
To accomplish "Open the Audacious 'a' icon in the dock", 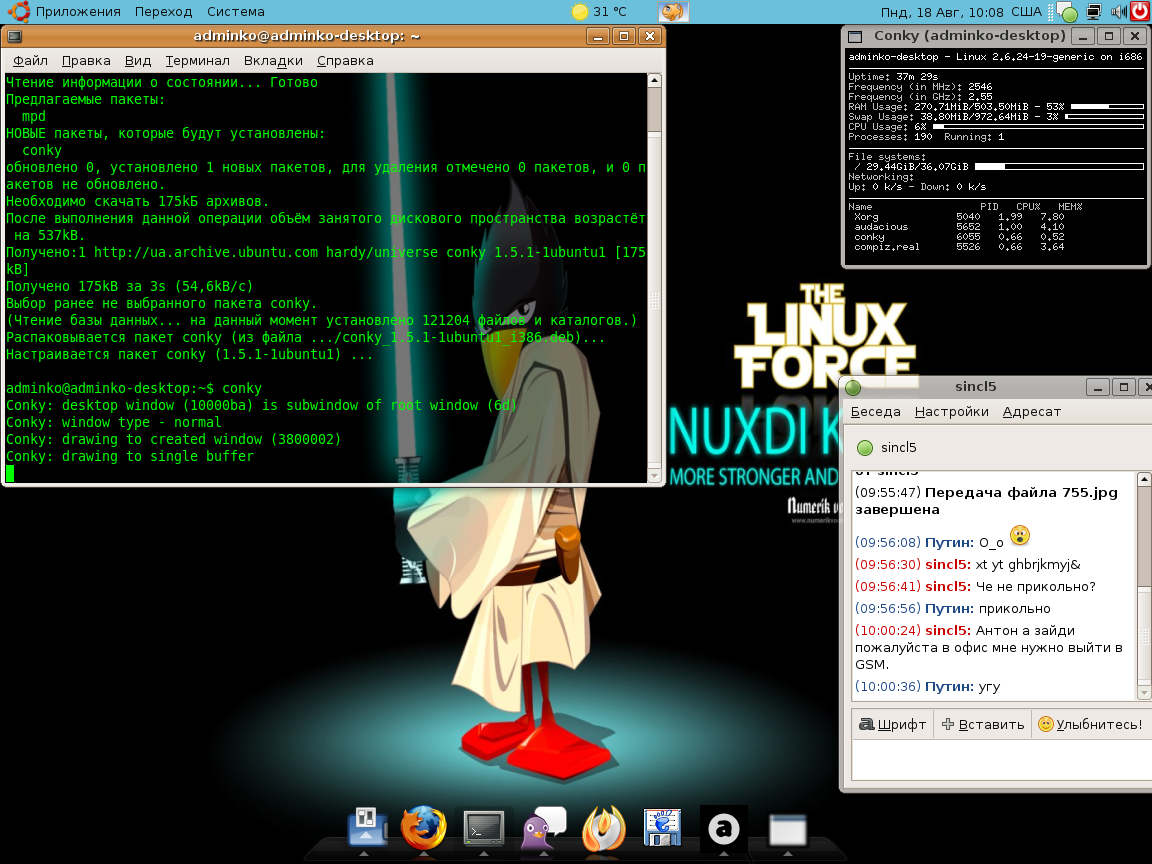I will tap(724, 829).
